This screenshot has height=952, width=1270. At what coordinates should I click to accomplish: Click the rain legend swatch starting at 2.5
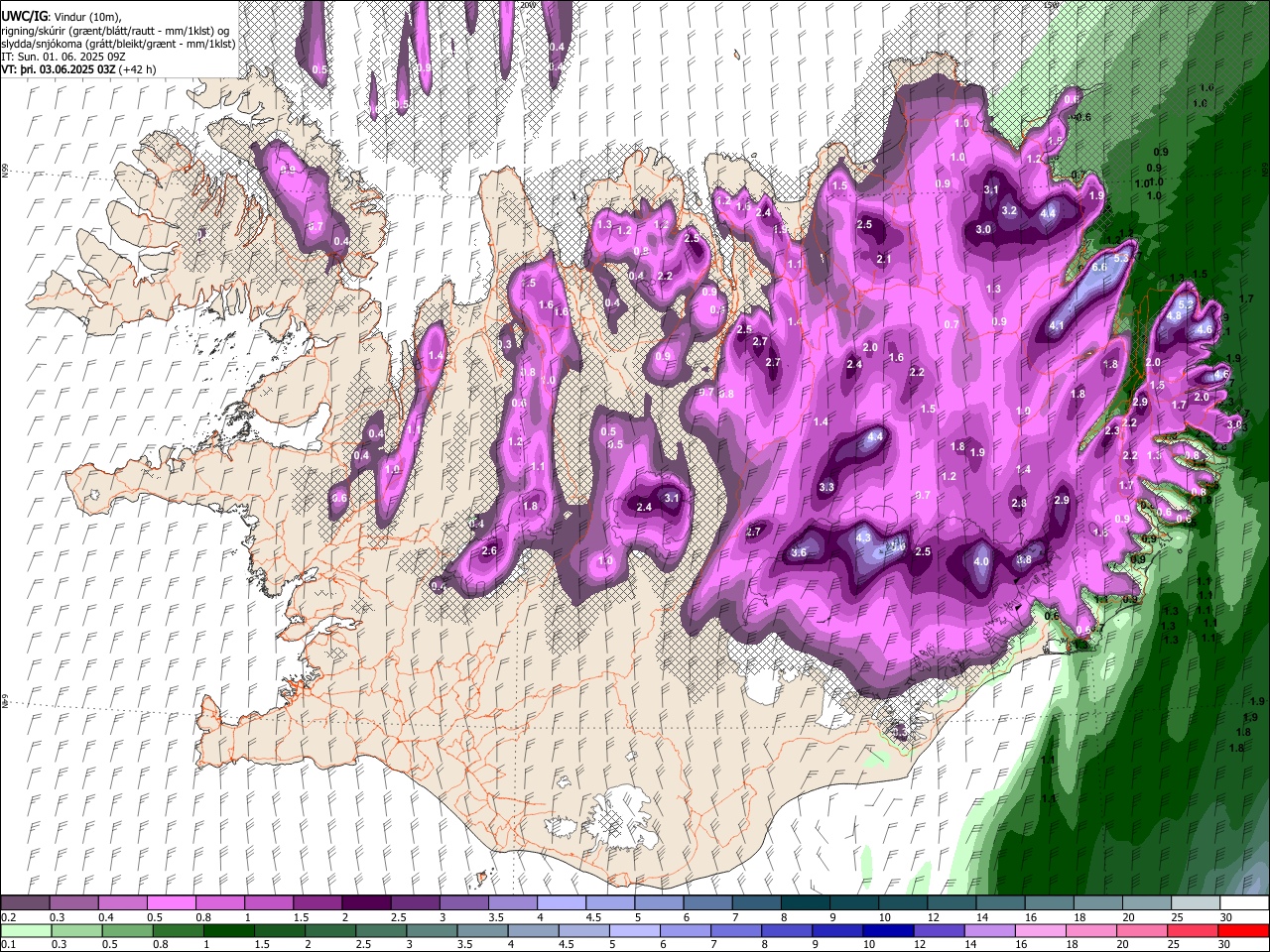coord(381,931)
